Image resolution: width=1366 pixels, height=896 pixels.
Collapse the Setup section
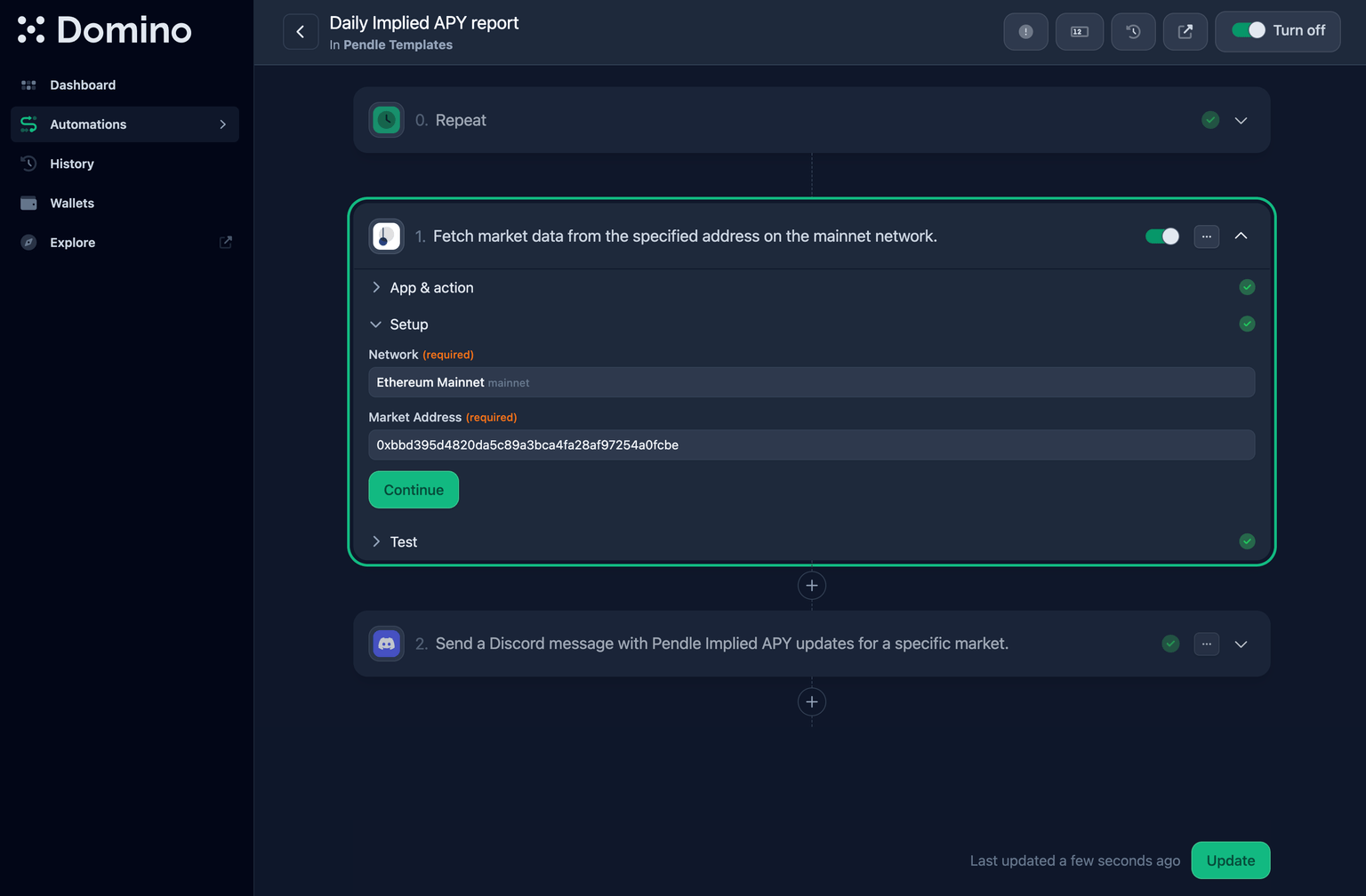tap(408, 324)
